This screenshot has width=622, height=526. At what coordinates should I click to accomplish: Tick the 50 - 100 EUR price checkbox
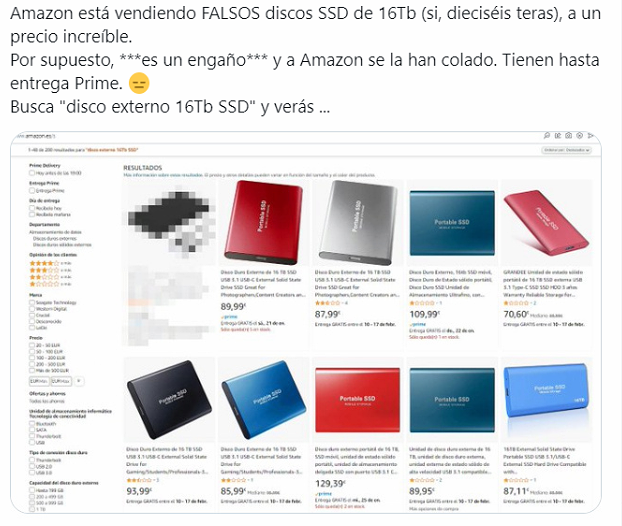(x=32, y=352)
